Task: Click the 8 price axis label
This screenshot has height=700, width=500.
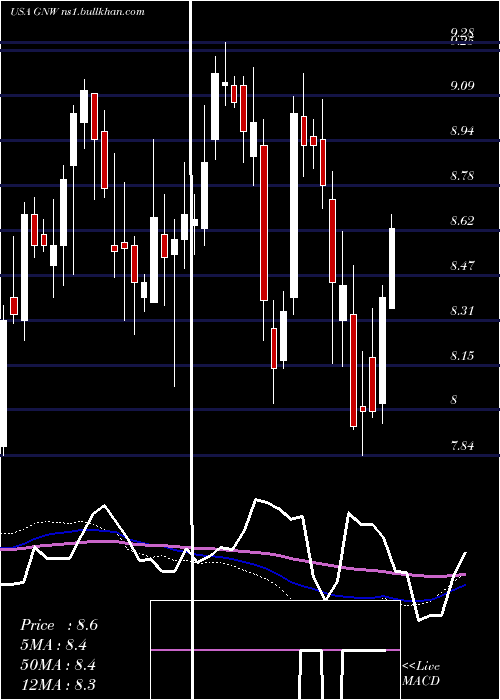Action: coord(454,400)
